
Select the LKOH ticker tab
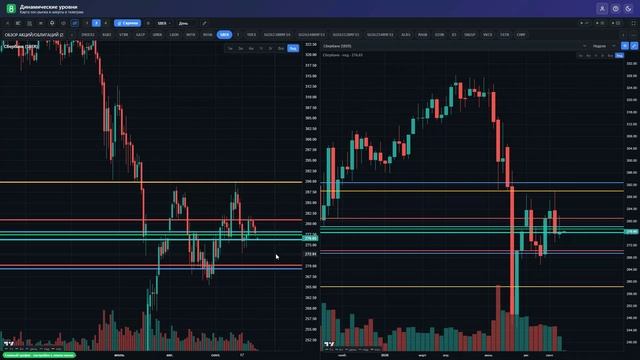tap(174, 35)
